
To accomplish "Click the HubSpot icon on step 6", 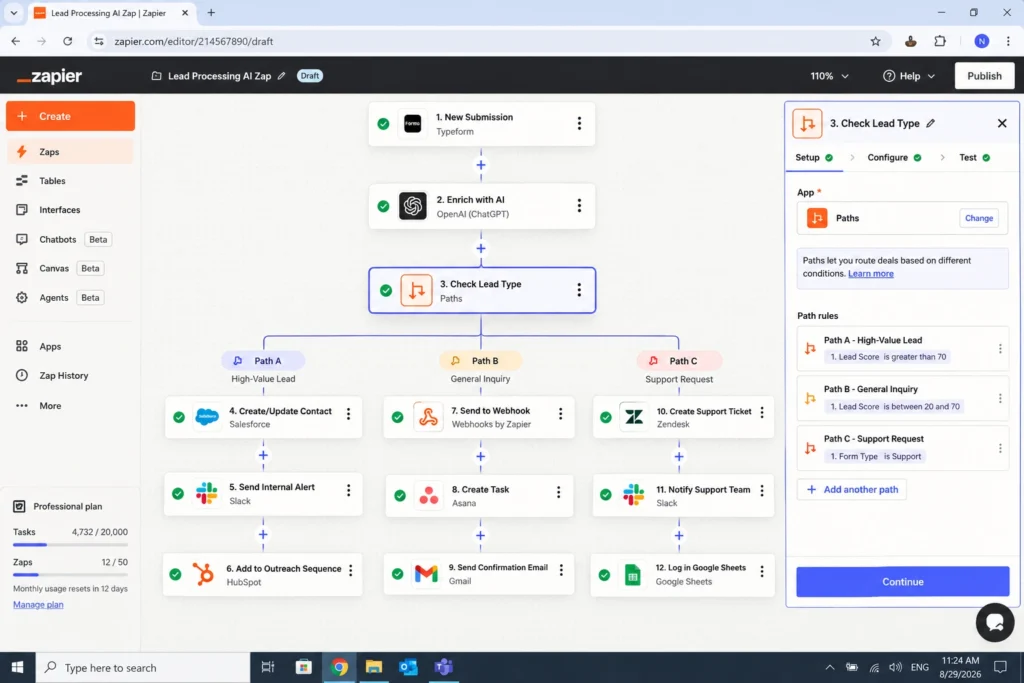I will 203,574.
